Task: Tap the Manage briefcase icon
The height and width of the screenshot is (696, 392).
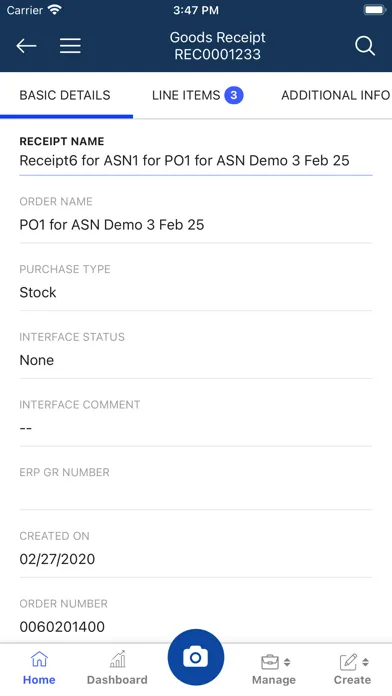Action: tap(270, 662)
